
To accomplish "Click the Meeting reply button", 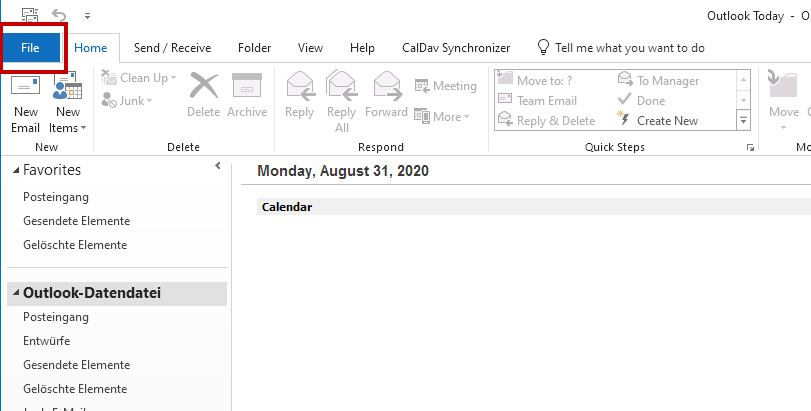I will (445, 86).
